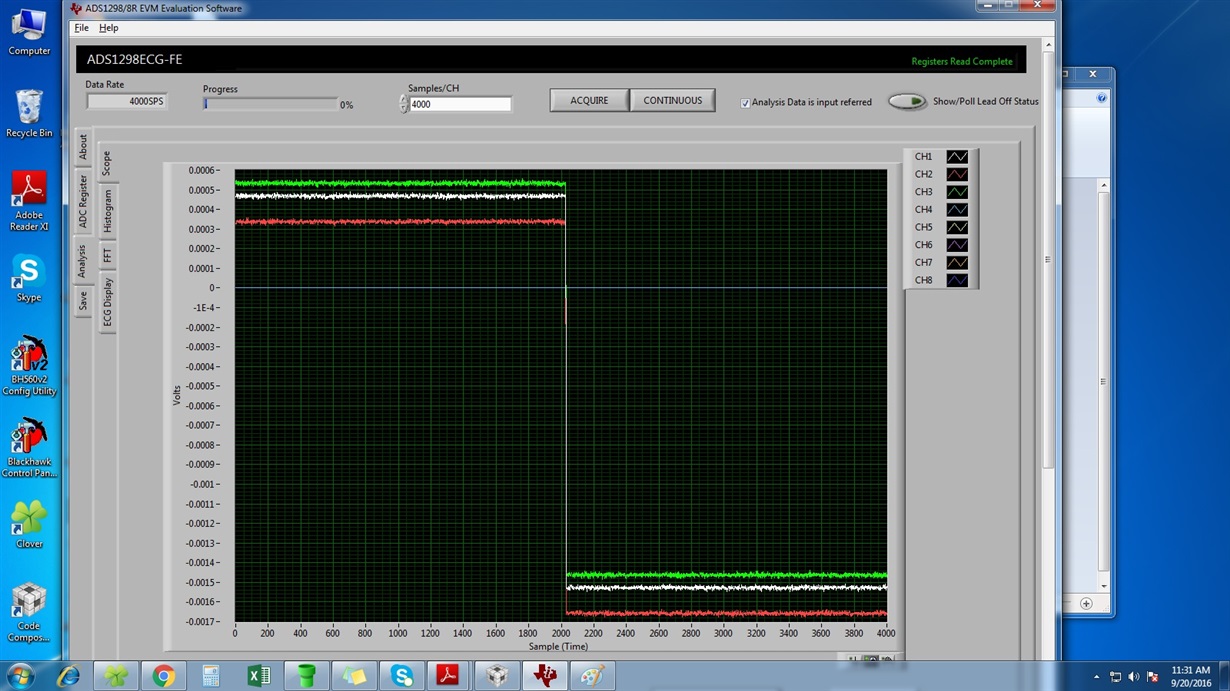Click the ADS1298ECG-FE header title
1230x691 pixels.
click(x=134, y=60)
